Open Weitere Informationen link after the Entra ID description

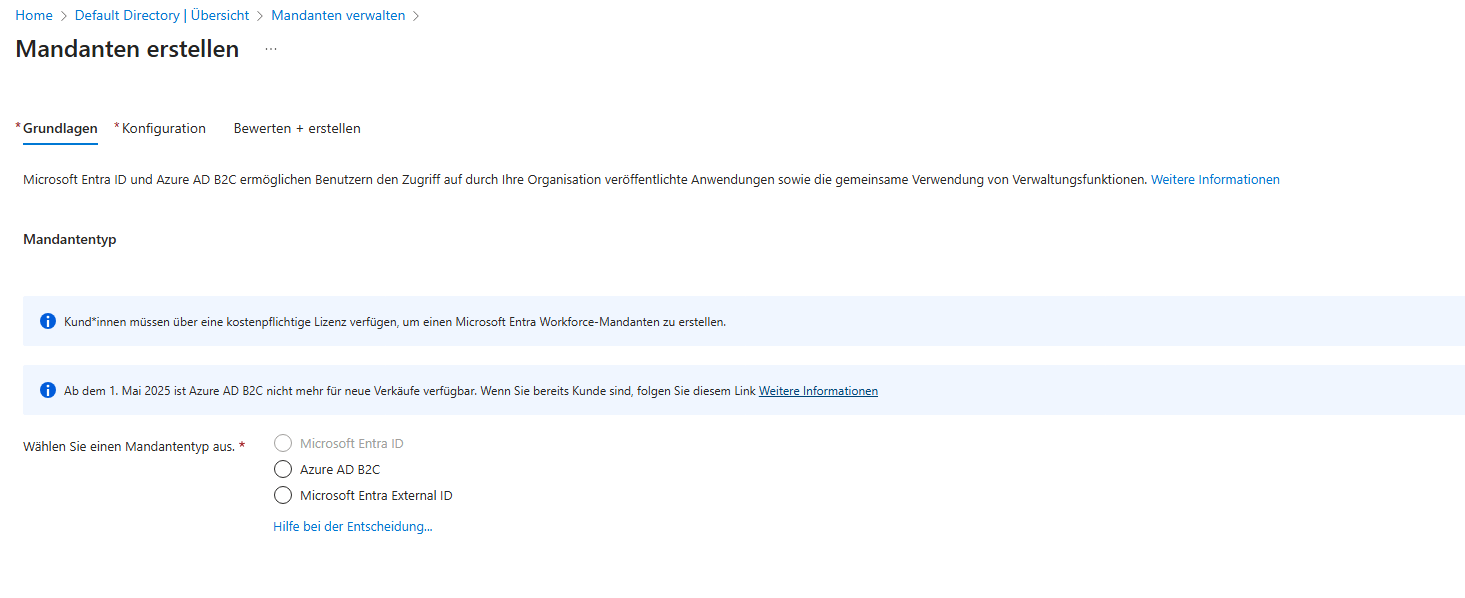click(1215, 179)
